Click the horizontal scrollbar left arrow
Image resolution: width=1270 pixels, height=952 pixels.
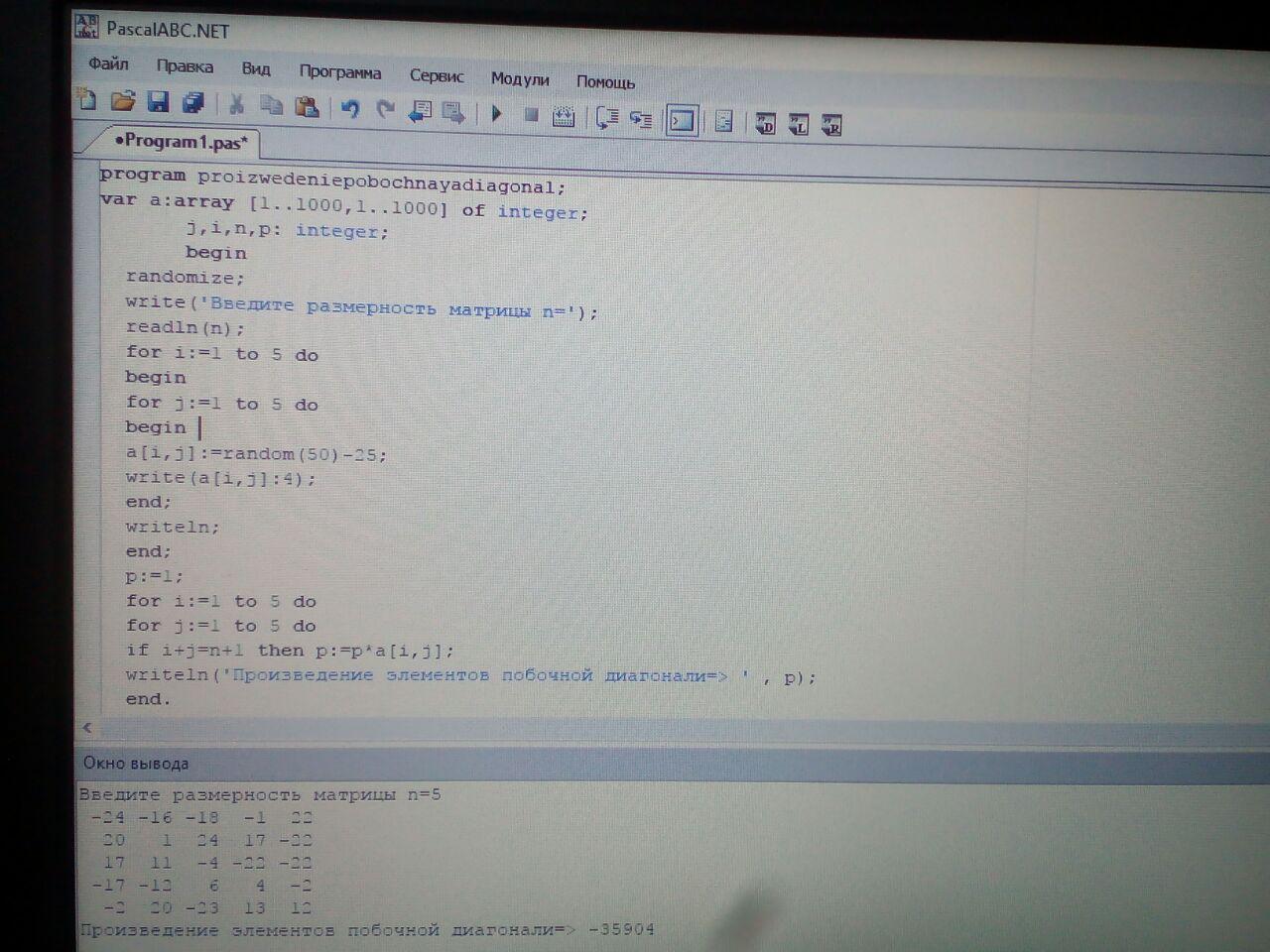(x=87, y=728)
